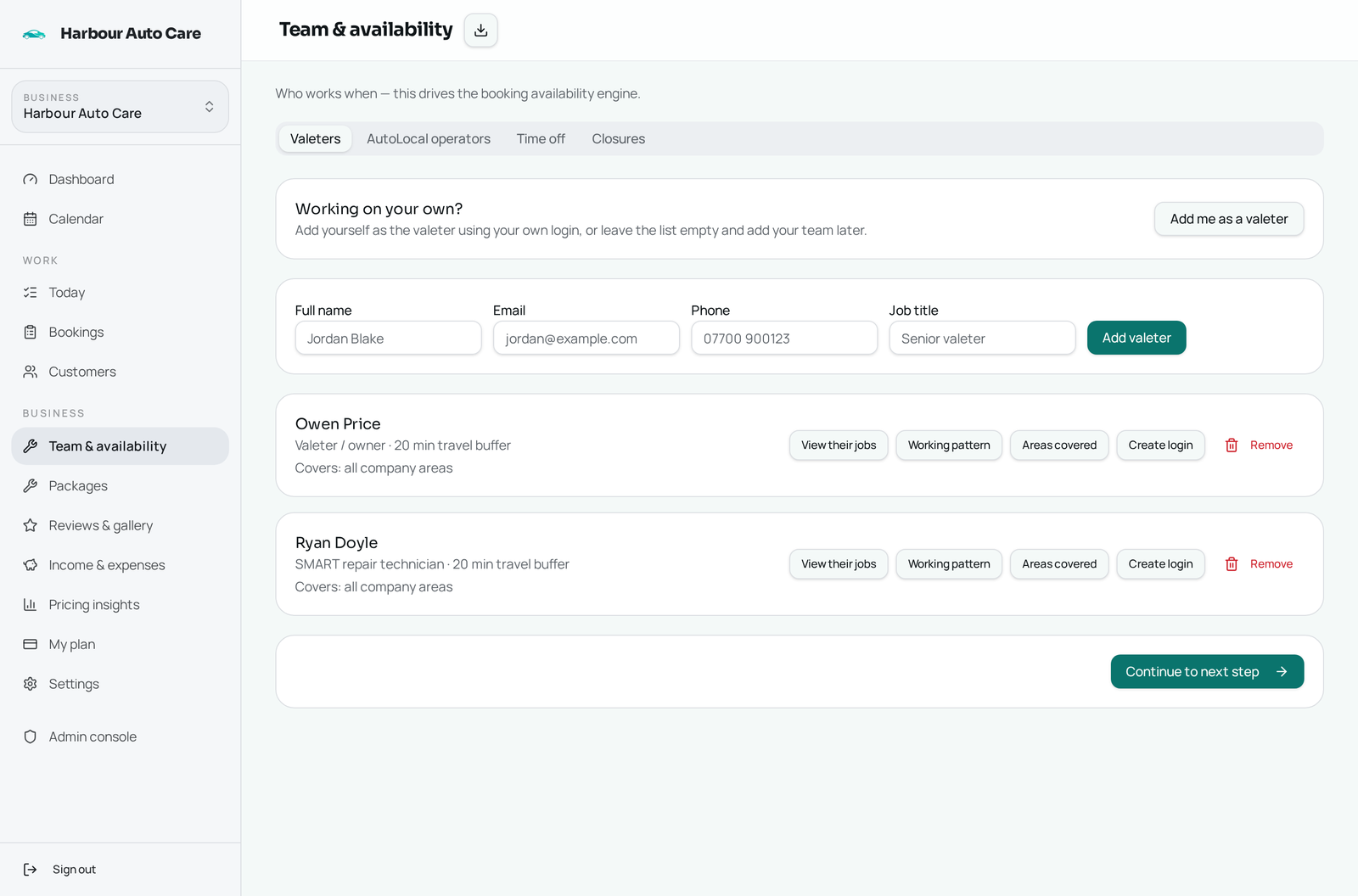Image resolution: width=1358 pixels, height=896 pixels.
Task: Open the Bookings clipboard item
Action: pyautogui.click(x=120, y=333)
